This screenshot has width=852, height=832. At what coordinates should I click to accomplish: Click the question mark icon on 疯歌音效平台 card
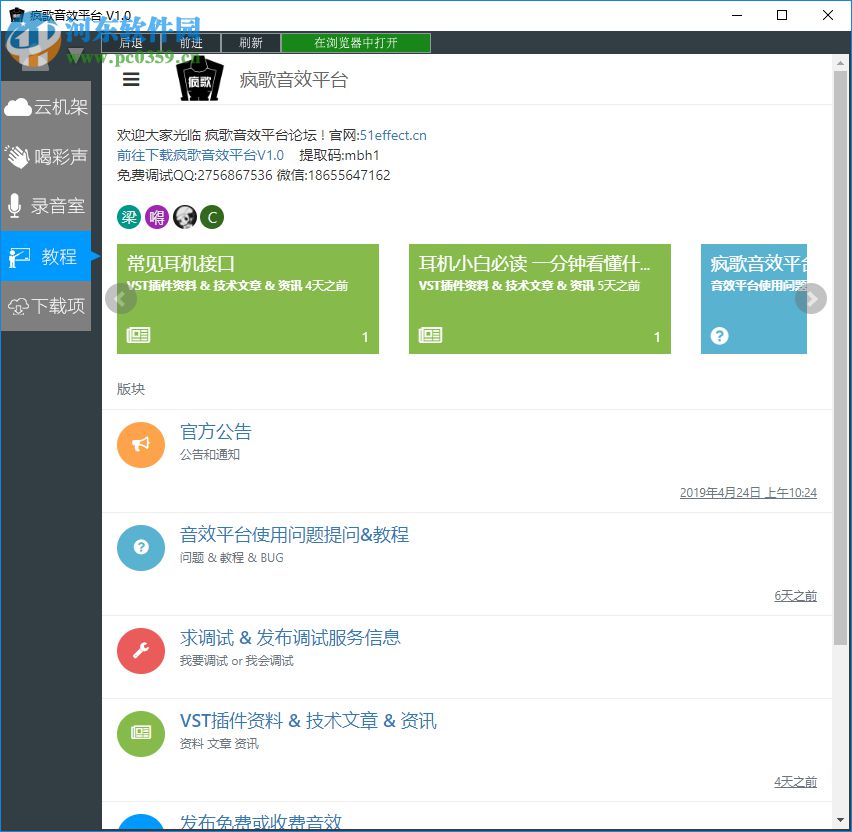719,336
